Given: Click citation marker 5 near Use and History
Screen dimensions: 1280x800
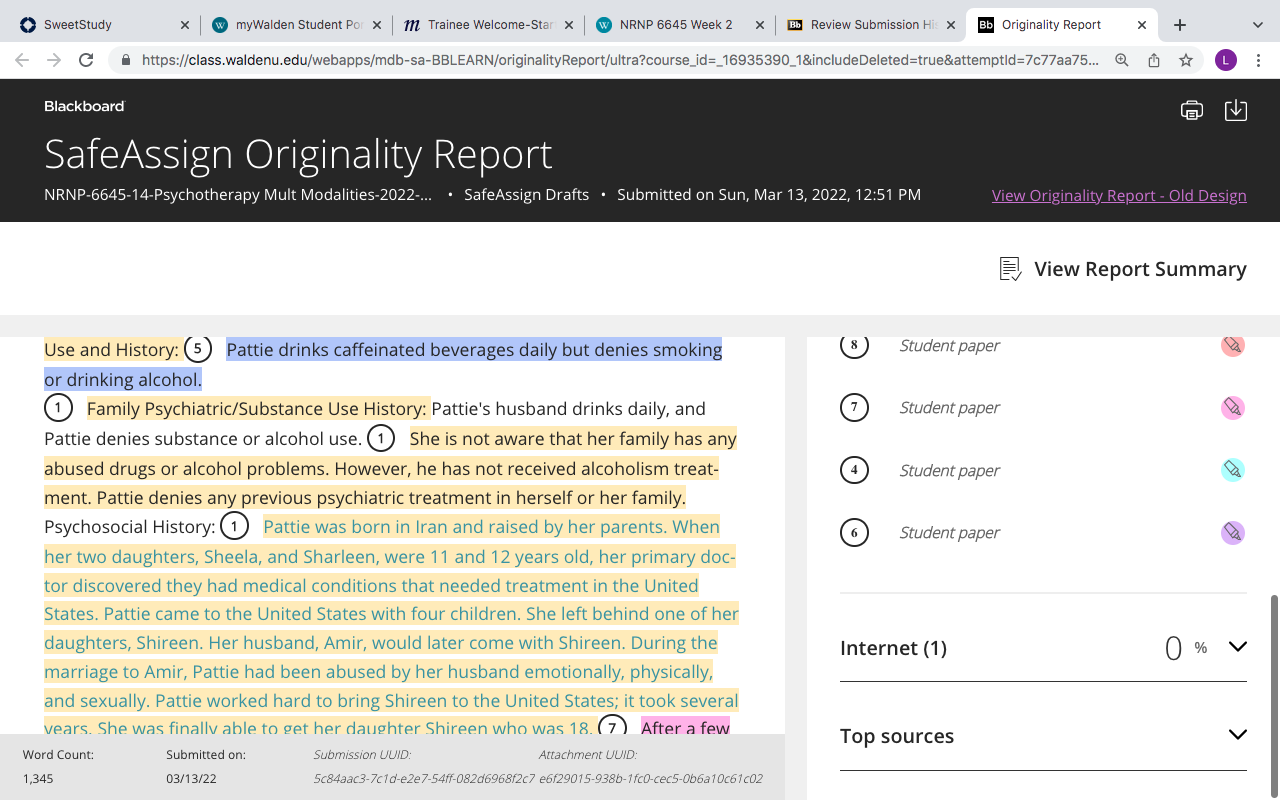Looking at the screenshot, I should coord(198,350).
